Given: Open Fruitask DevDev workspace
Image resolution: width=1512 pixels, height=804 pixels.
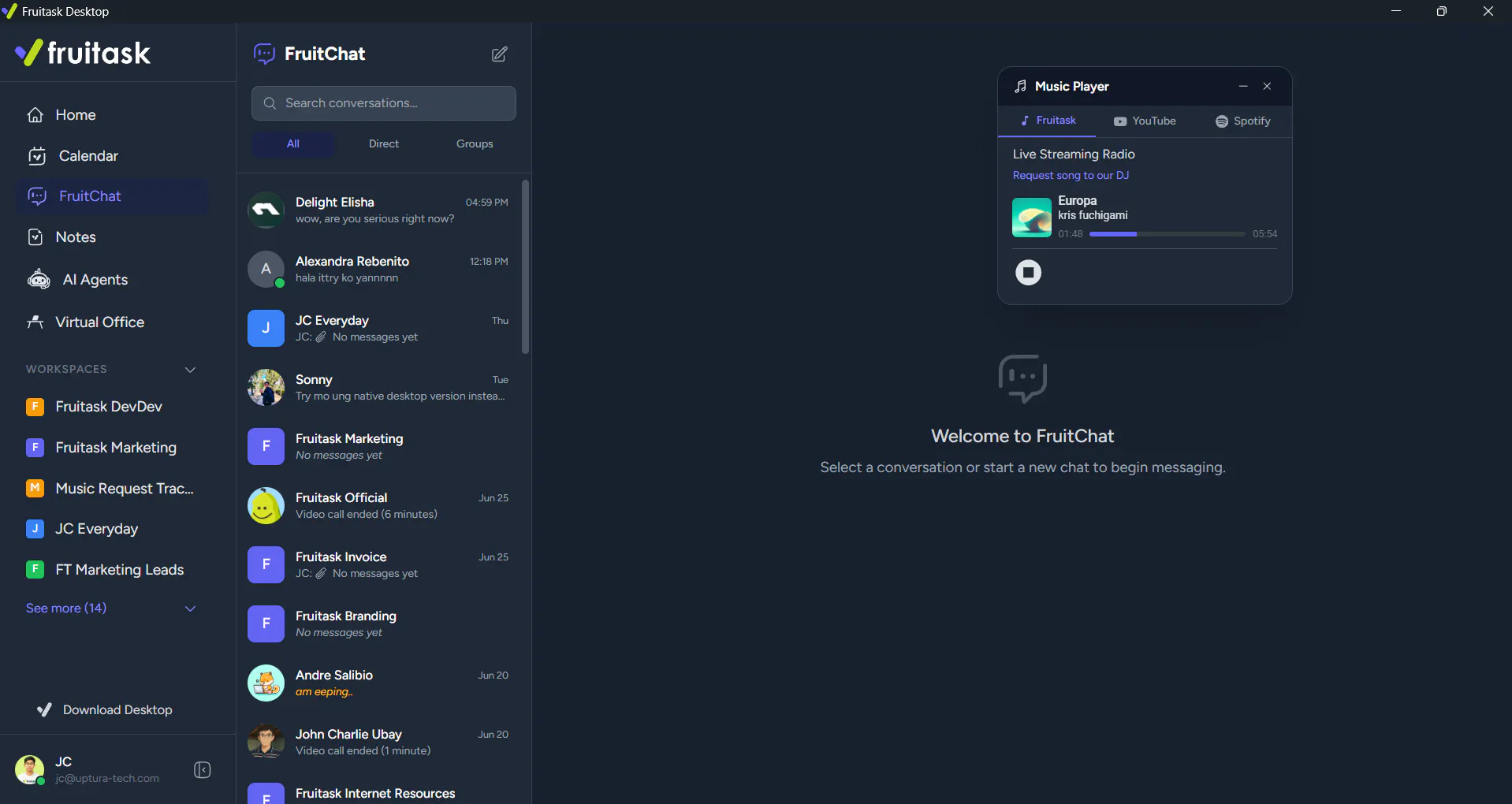Looking at the screenshot, I should [x=112, y=407].
